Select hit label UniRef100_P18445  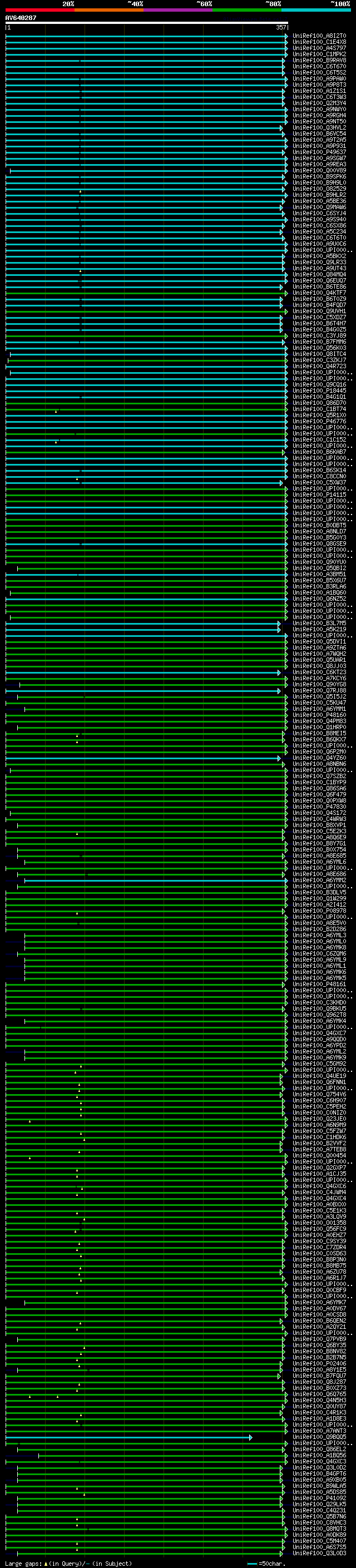tap(319, 391)
